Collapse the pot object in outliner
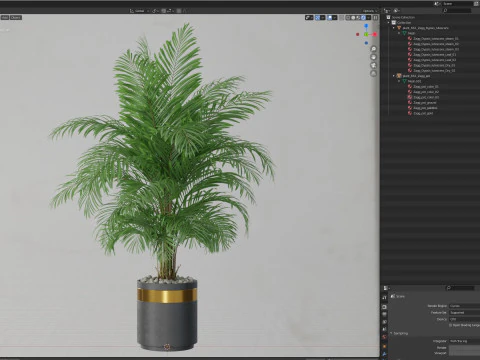 pyautogui.click(x=394, y=76)
